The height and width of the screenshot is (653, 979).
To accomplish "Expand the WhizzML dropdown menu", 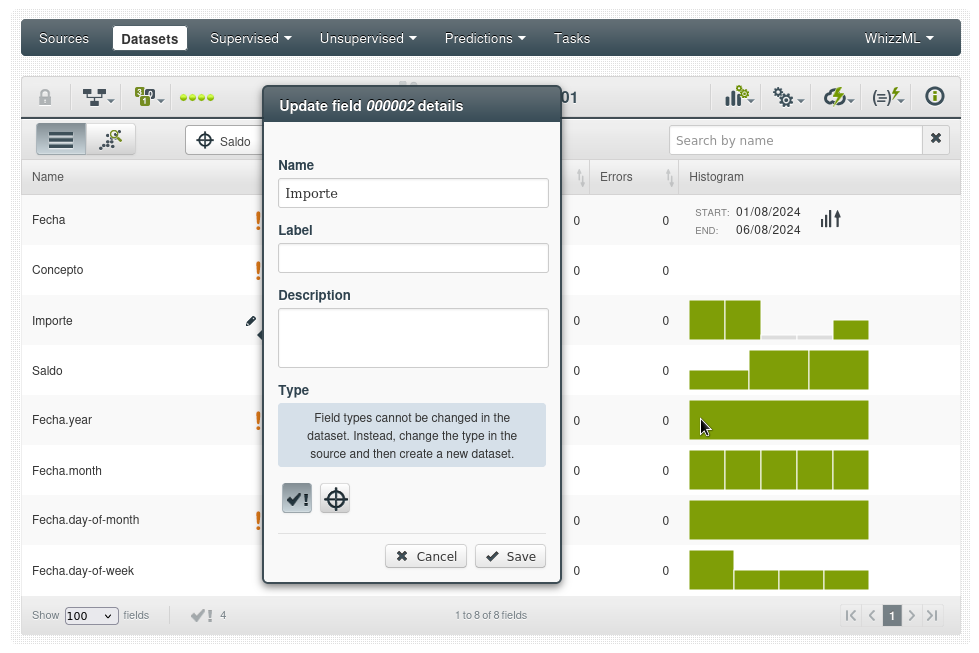I will pyautogui.click(x=899, y=39).
